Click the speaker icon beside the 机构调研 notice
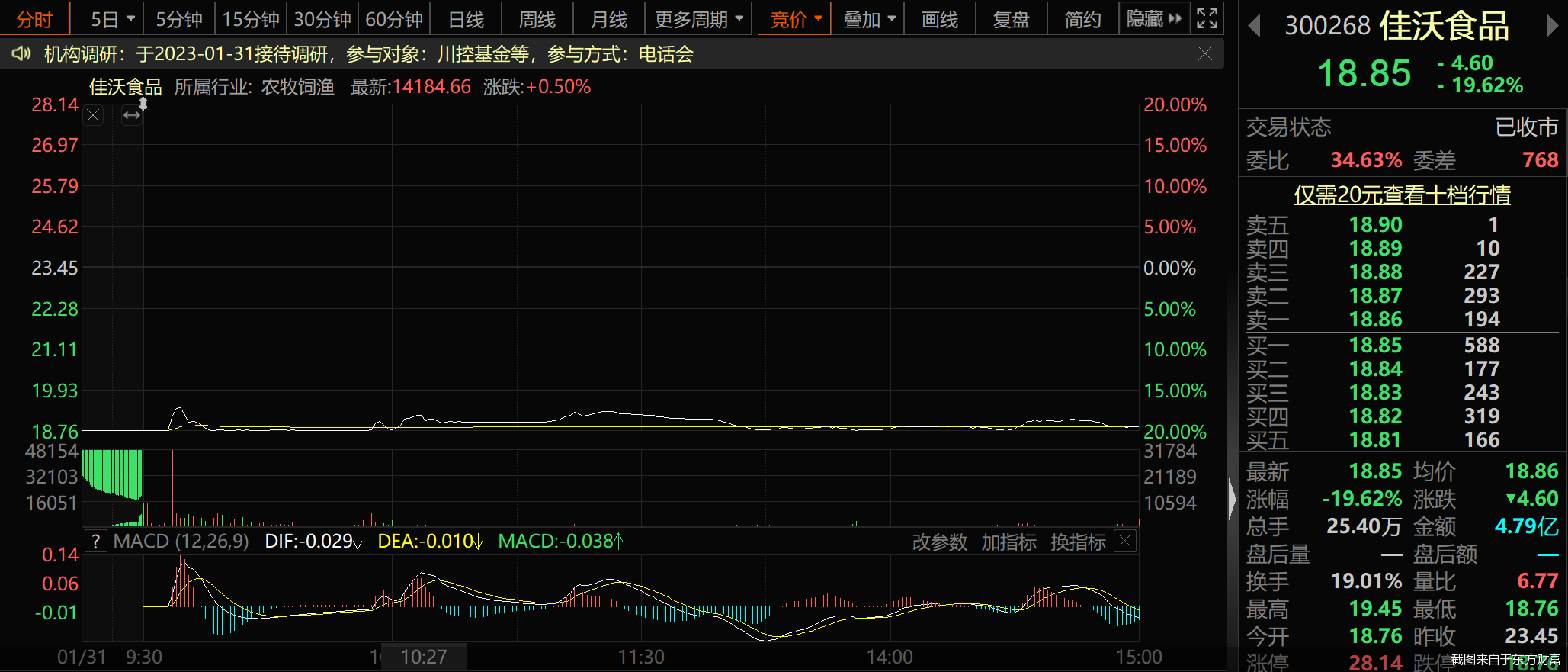This screenshot has height=672, width=1568. click(21, 53)
